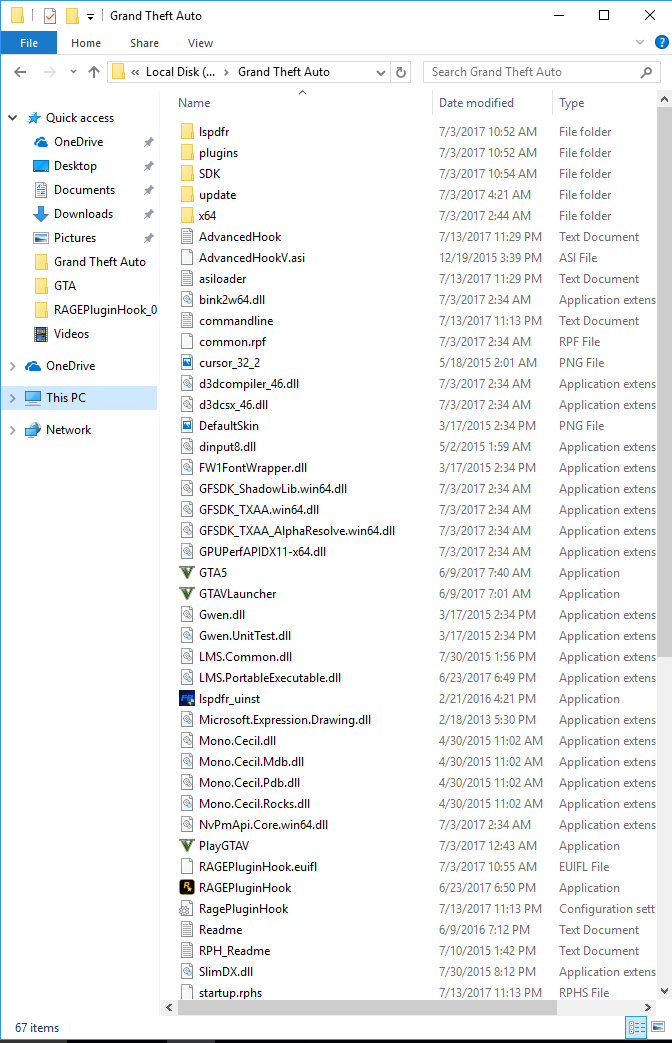Click the plugins folder icon
Image resolution: width=672 pixels, height=1043 pixels.
click(x=187, y=152)
